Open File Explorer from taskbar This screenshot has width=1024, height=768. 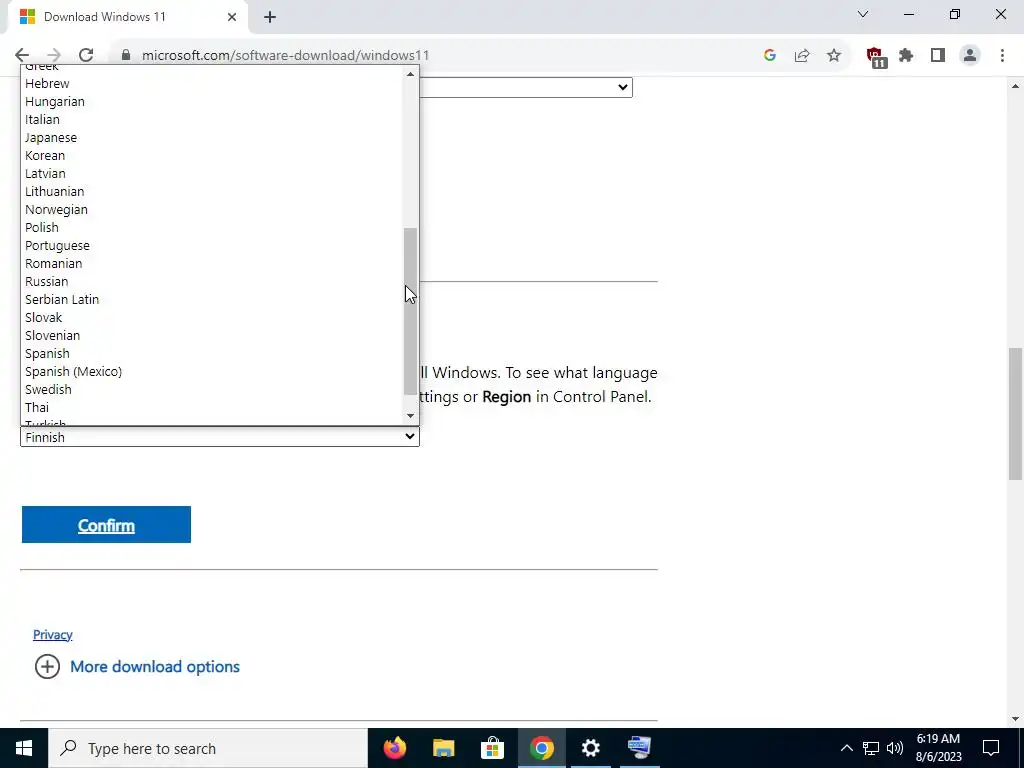coord(443,748)
